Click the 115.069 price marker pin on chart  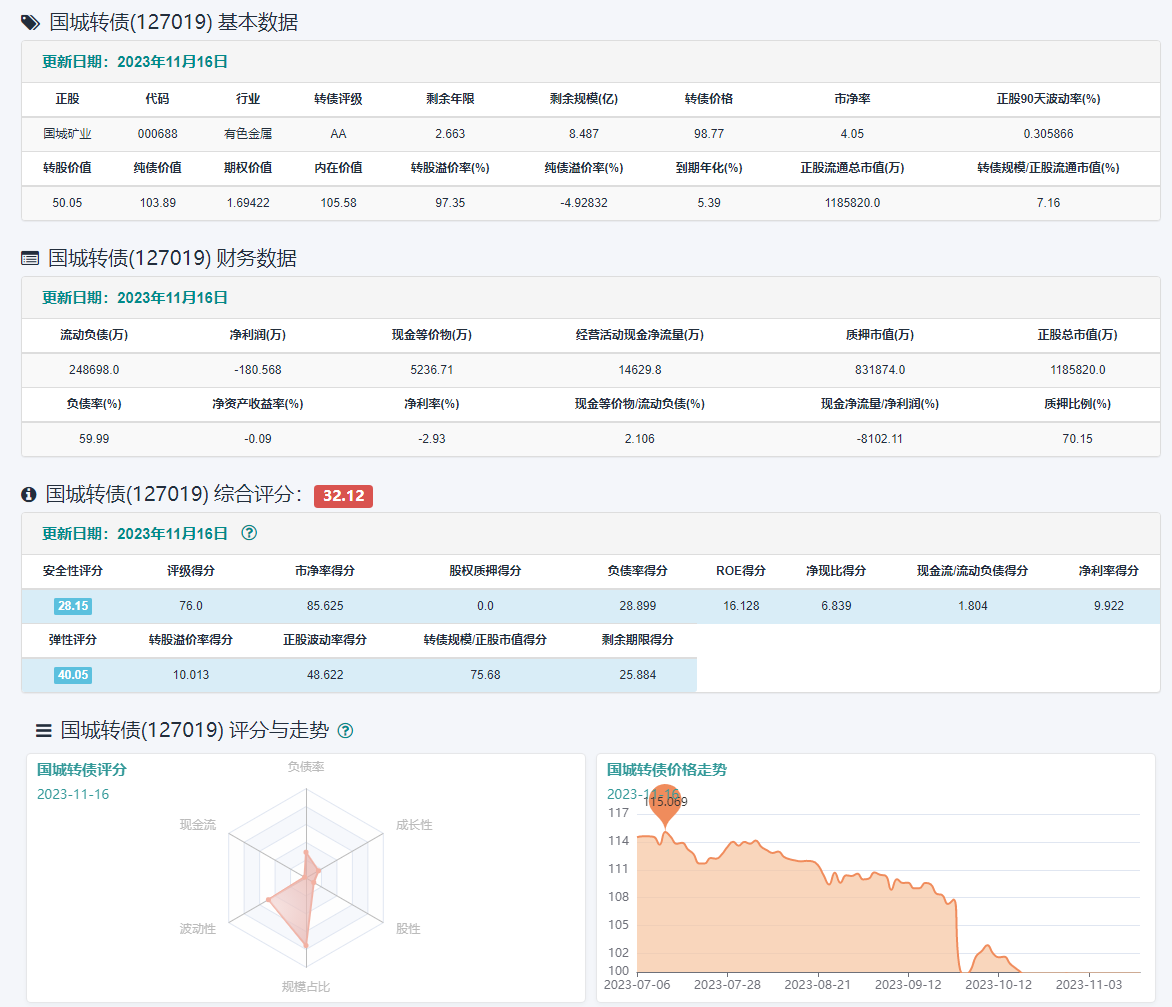[665, 805]
